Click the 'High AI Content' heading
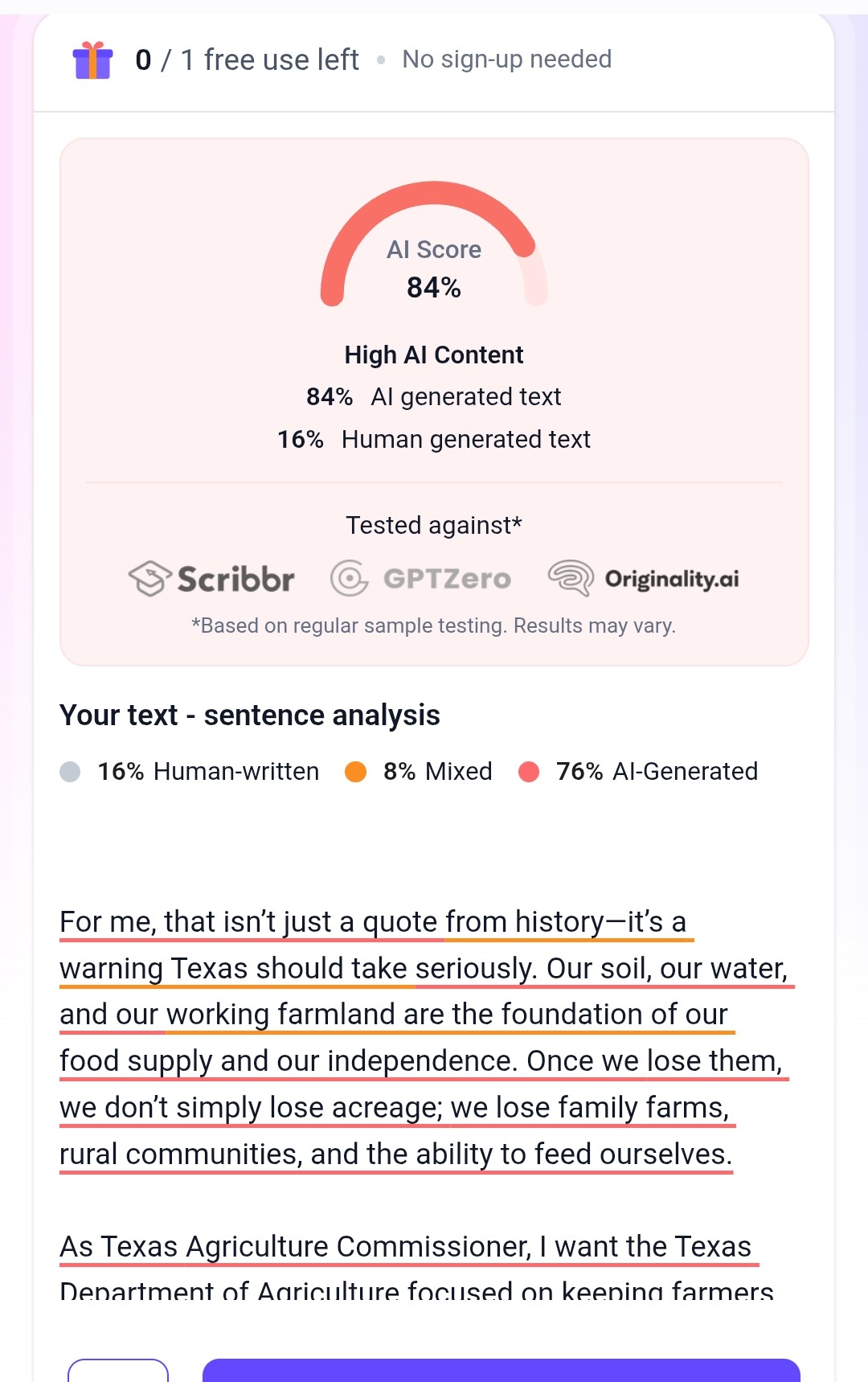868x1382 pixels. point(434,355)
